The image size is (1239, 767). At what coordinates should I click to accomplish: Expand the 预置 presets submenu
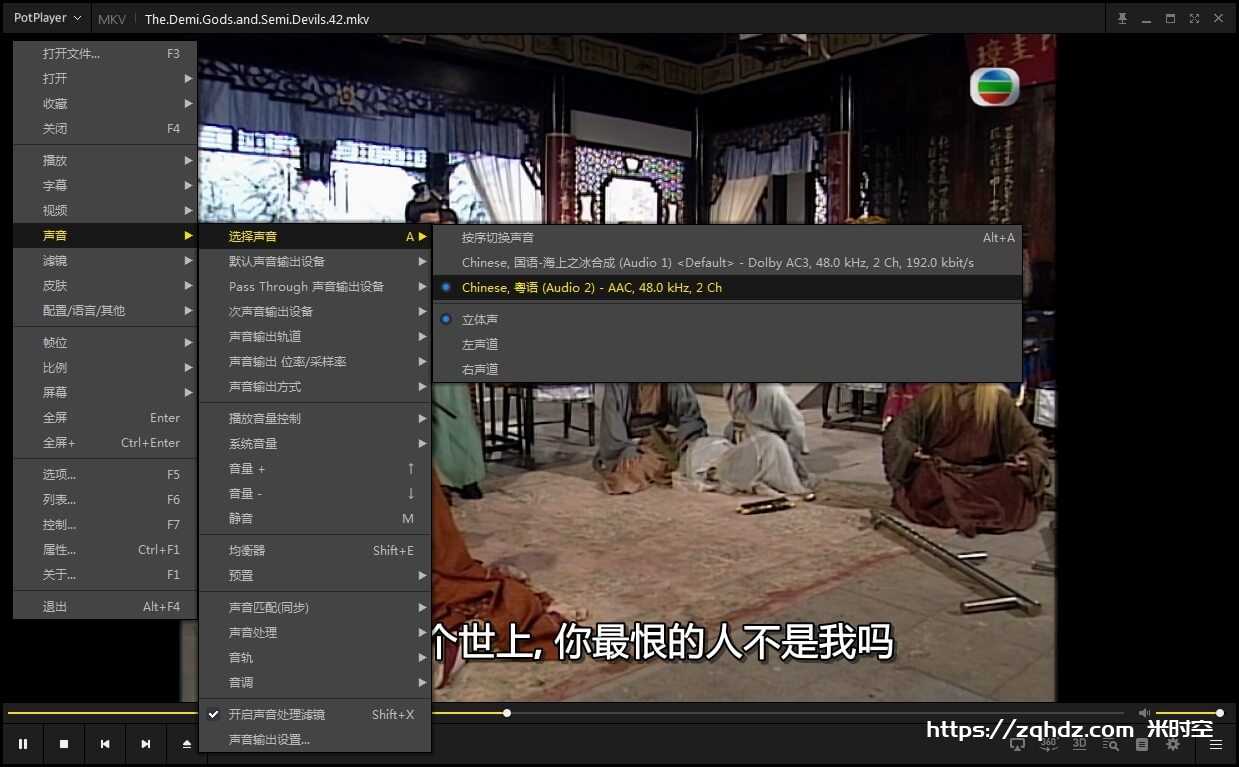(x=315, y=575)
